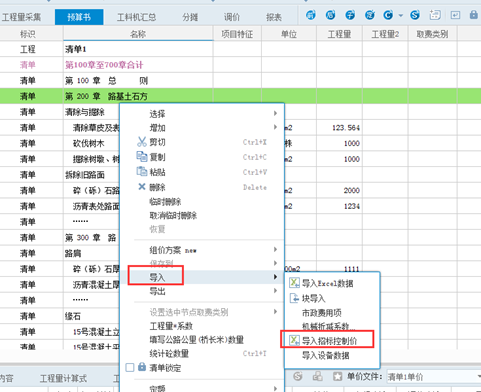Select the 第 100 章 总则 row

pyautogui.click(x=240, y=80)
